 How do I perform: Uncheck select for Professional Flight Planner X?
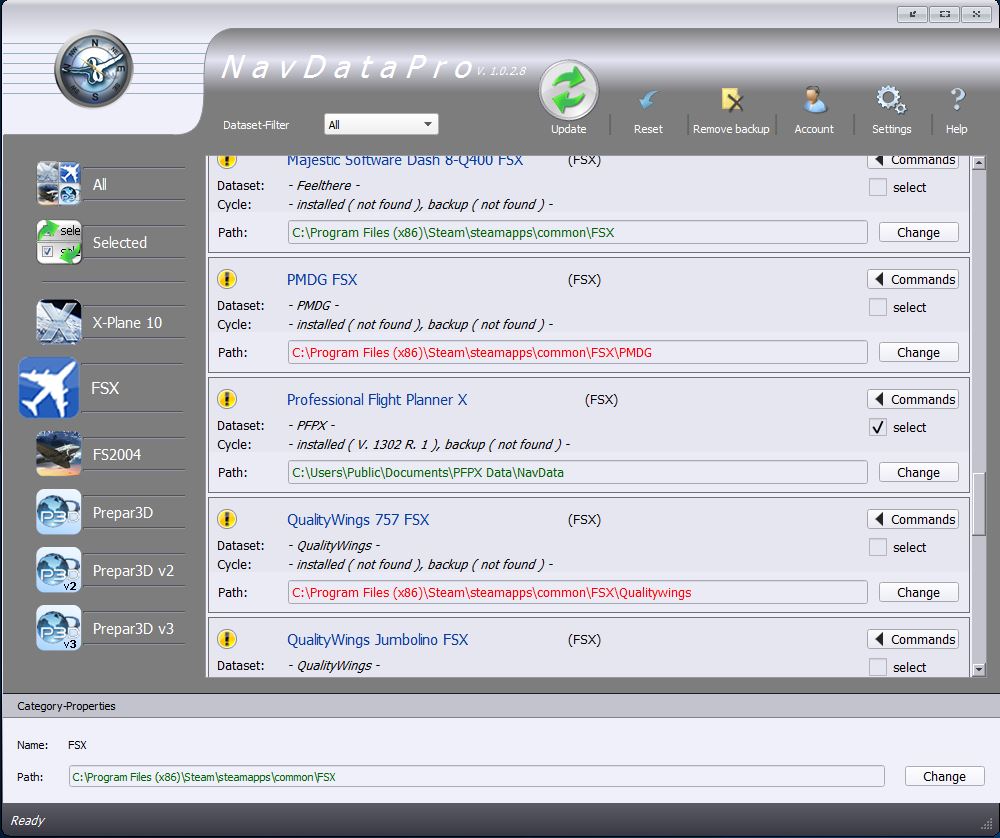click(x=878, y=427)
